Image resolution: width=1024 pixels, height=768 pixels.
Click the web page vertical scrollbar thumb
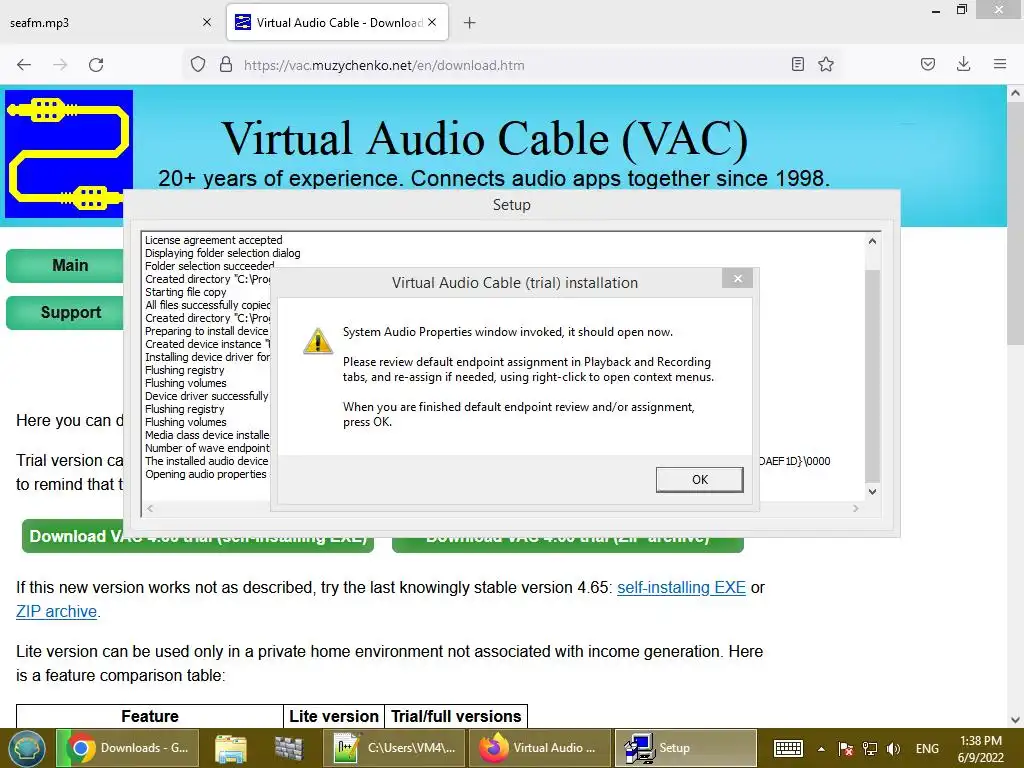[x=1015, y=225]
